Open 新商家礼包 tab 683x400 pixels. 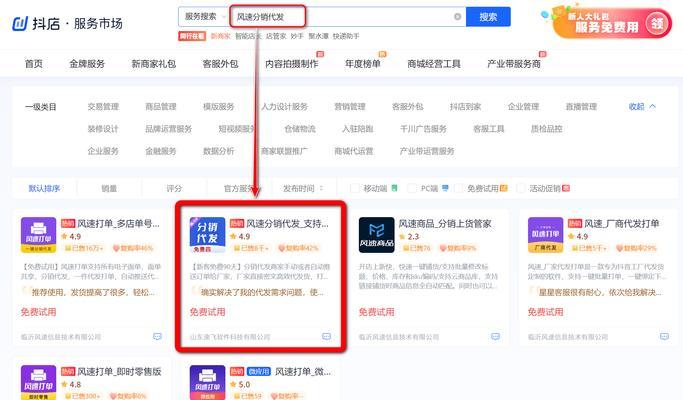point(154,64)
